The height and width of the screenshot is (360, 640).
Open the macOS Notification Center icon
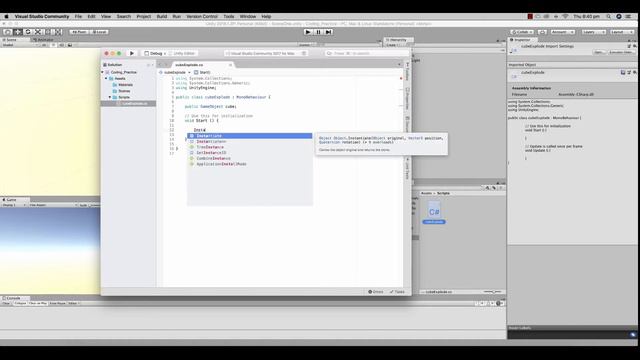(x=629, y=16)
